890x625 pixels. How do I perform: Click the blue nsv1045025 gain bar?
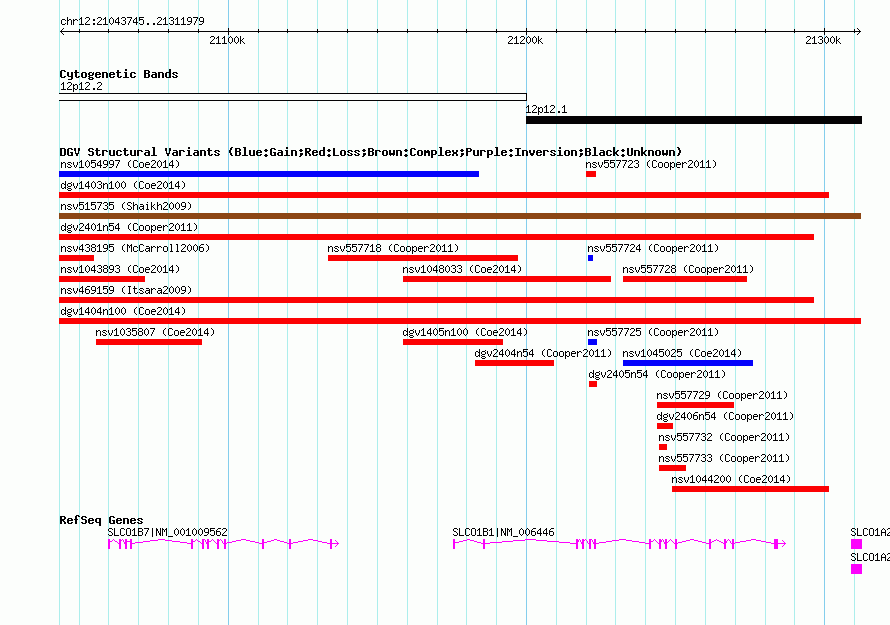tap(688, 363)
